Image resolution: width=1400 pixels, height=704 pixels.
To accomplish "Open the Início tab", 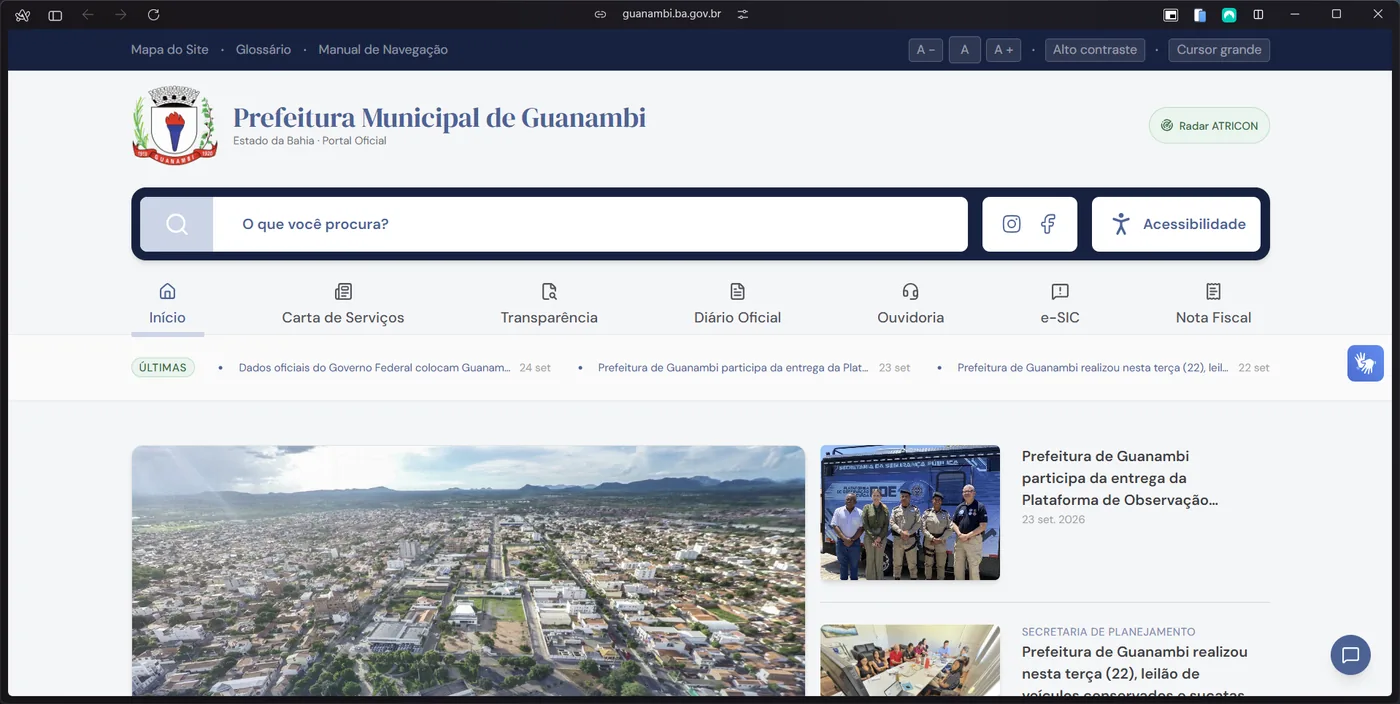I will [167, 305].
